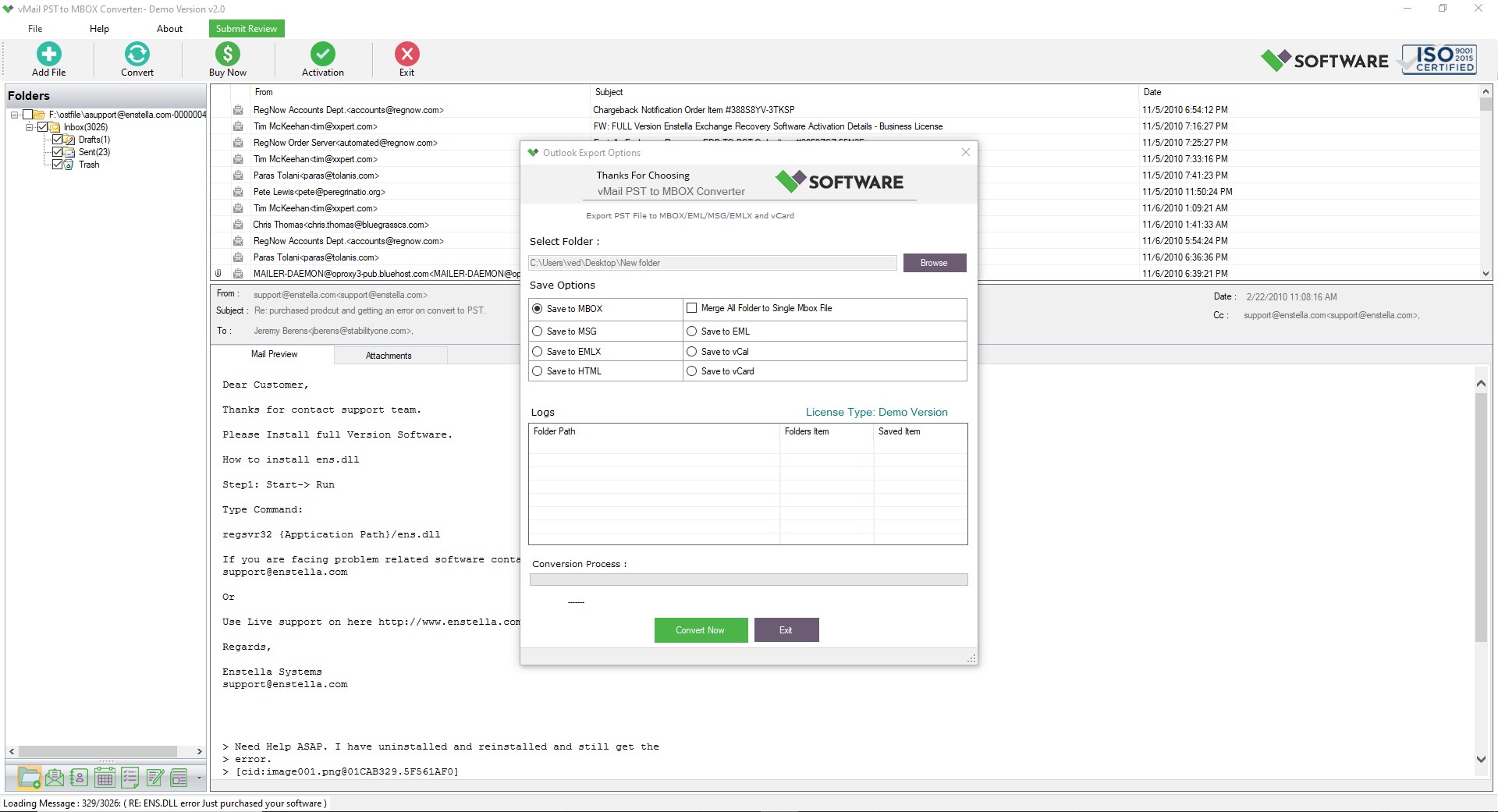The height and width of the screenshot is (812, 1498).
Task: Click the root OST file folder icon
Action: coord(39,115)
